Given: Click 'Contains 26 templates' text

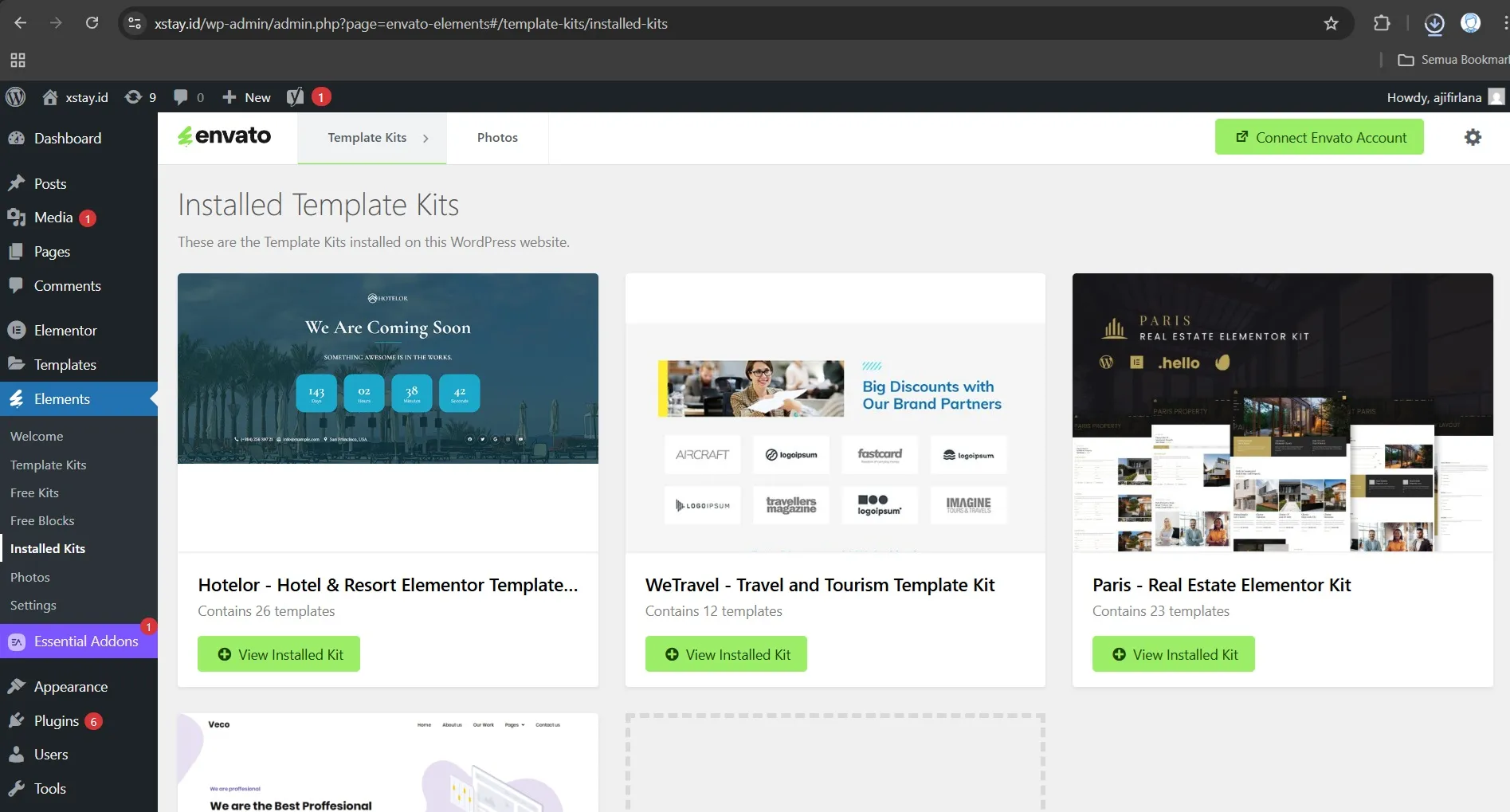Looking at the screenshot, I should click(x=266, y=611).
